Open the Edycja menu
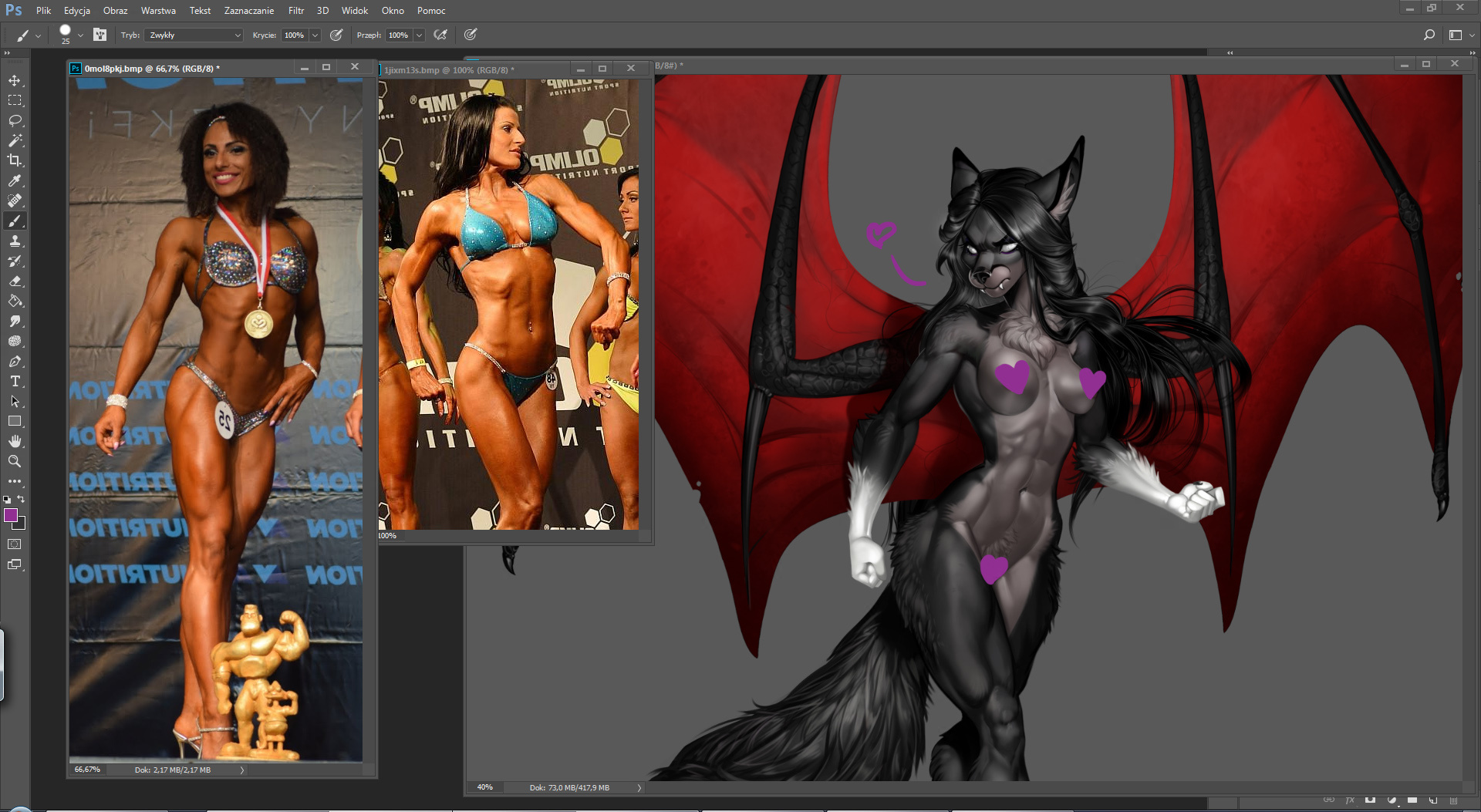This screenshot has height=812, width=1481. (77, 11)
